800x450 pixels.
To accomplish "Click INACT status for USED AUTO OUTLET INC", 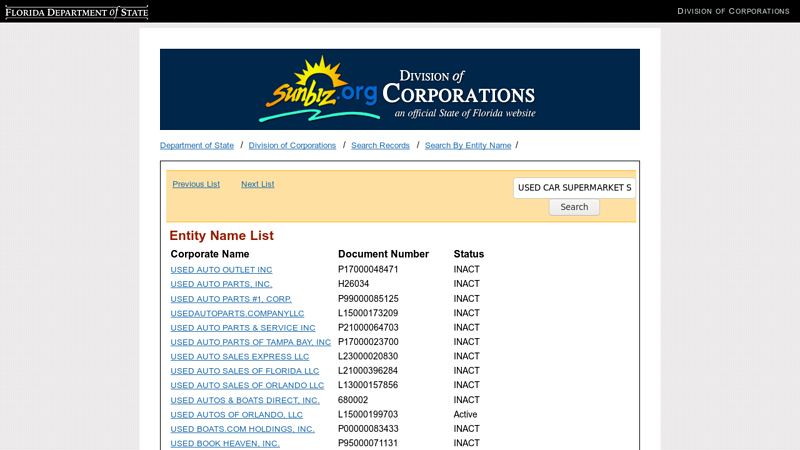I will 466,269.
